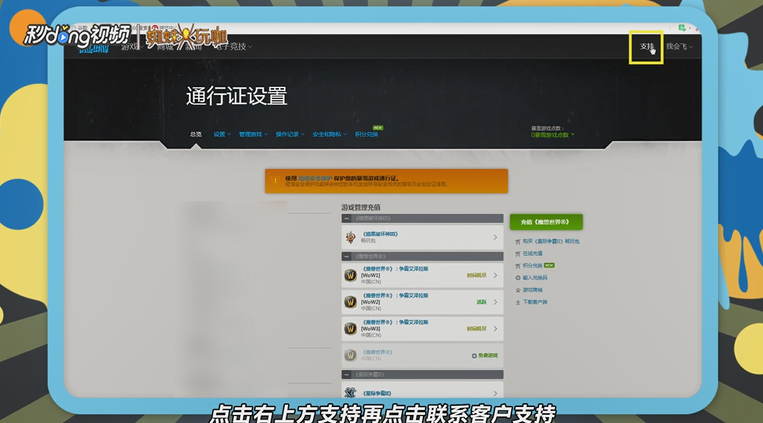Switch to the 总览 tab
Viewport: 763px width, 423px height.
click(196, 134)
